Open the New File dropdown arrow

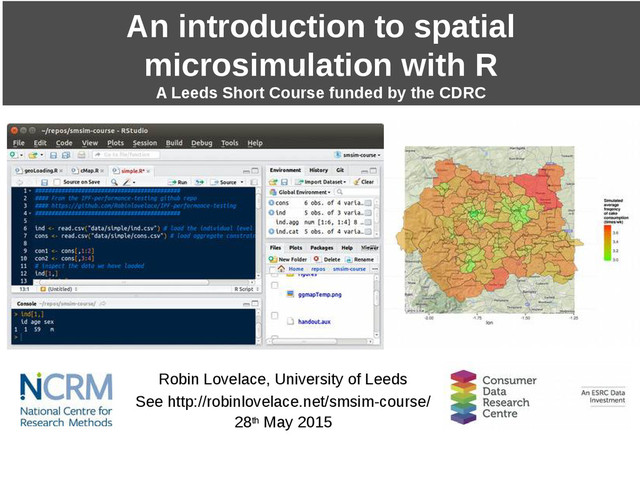21,156
